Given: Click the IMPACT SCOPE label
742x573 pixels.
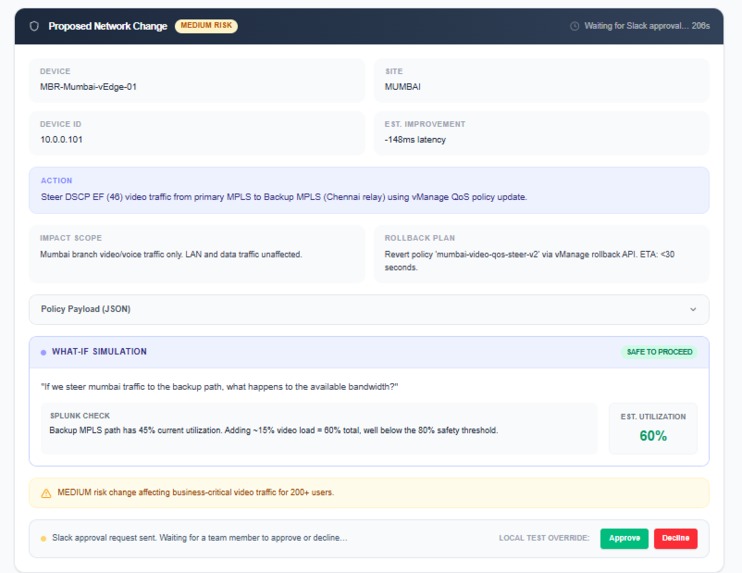Looking at the screenshot, I should coord(71,238).
